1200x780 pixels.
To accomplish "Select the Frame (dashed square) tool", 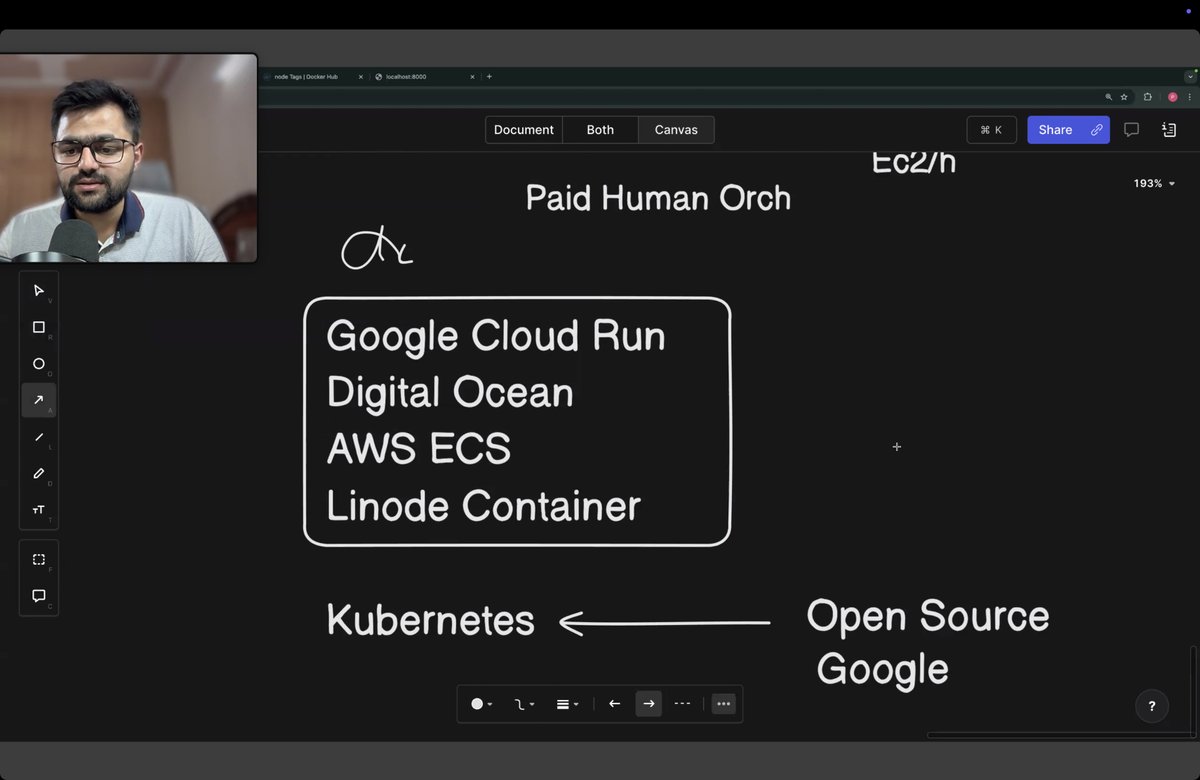I will [39, 559].
